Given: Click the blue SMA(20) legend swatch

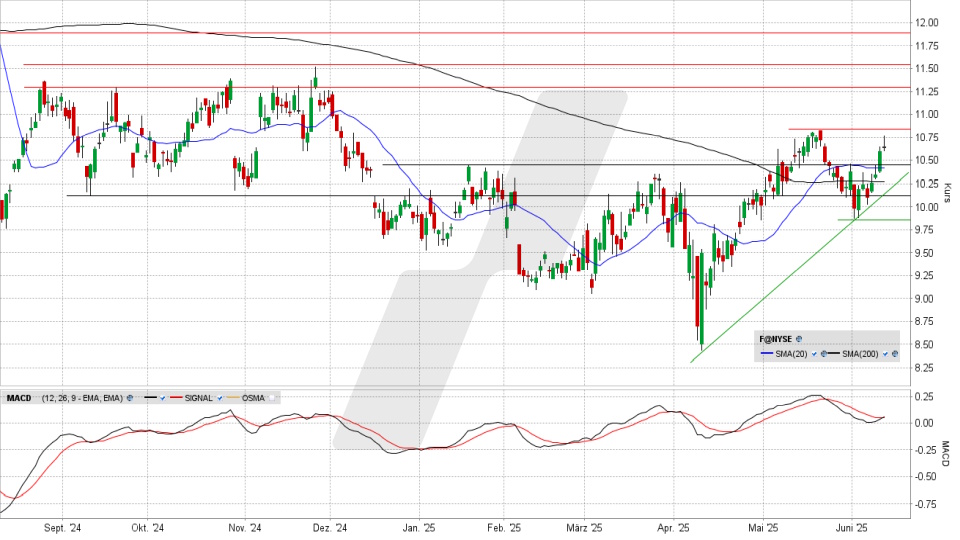Looking at the screenshot, I should [767, 353].
